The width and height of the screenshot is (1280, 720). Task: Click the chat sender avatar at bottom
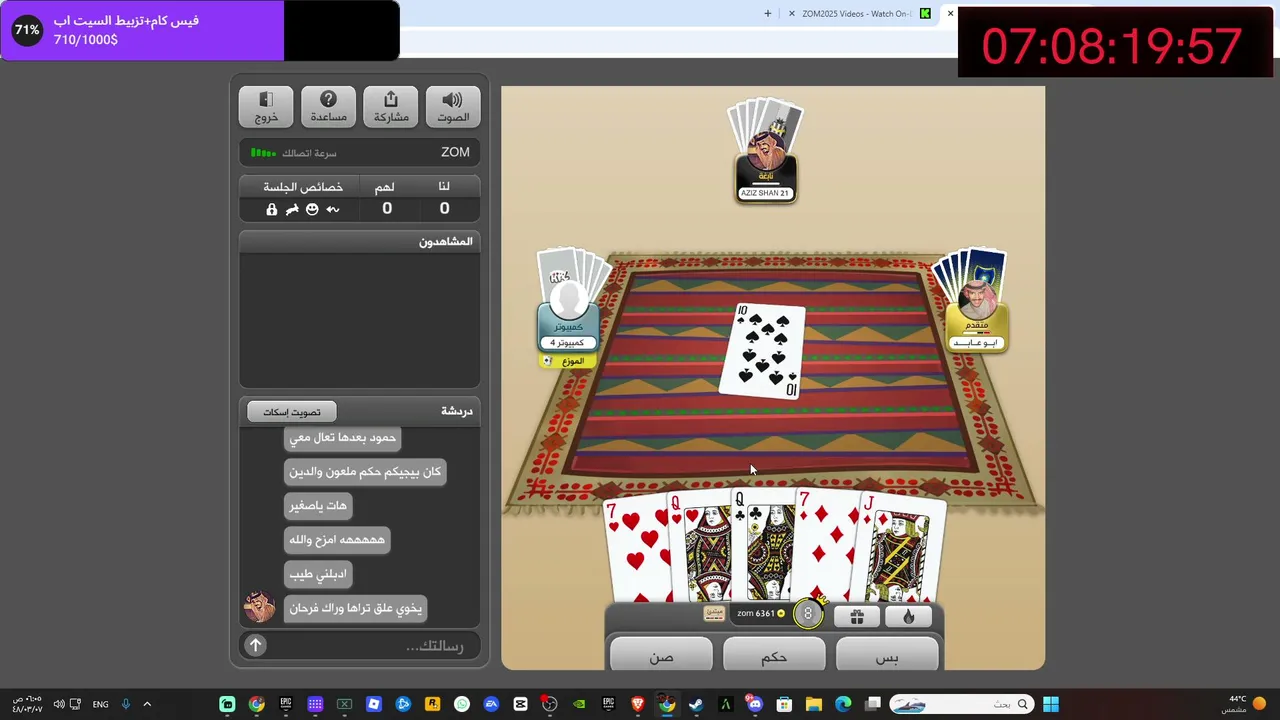point(259,607)
